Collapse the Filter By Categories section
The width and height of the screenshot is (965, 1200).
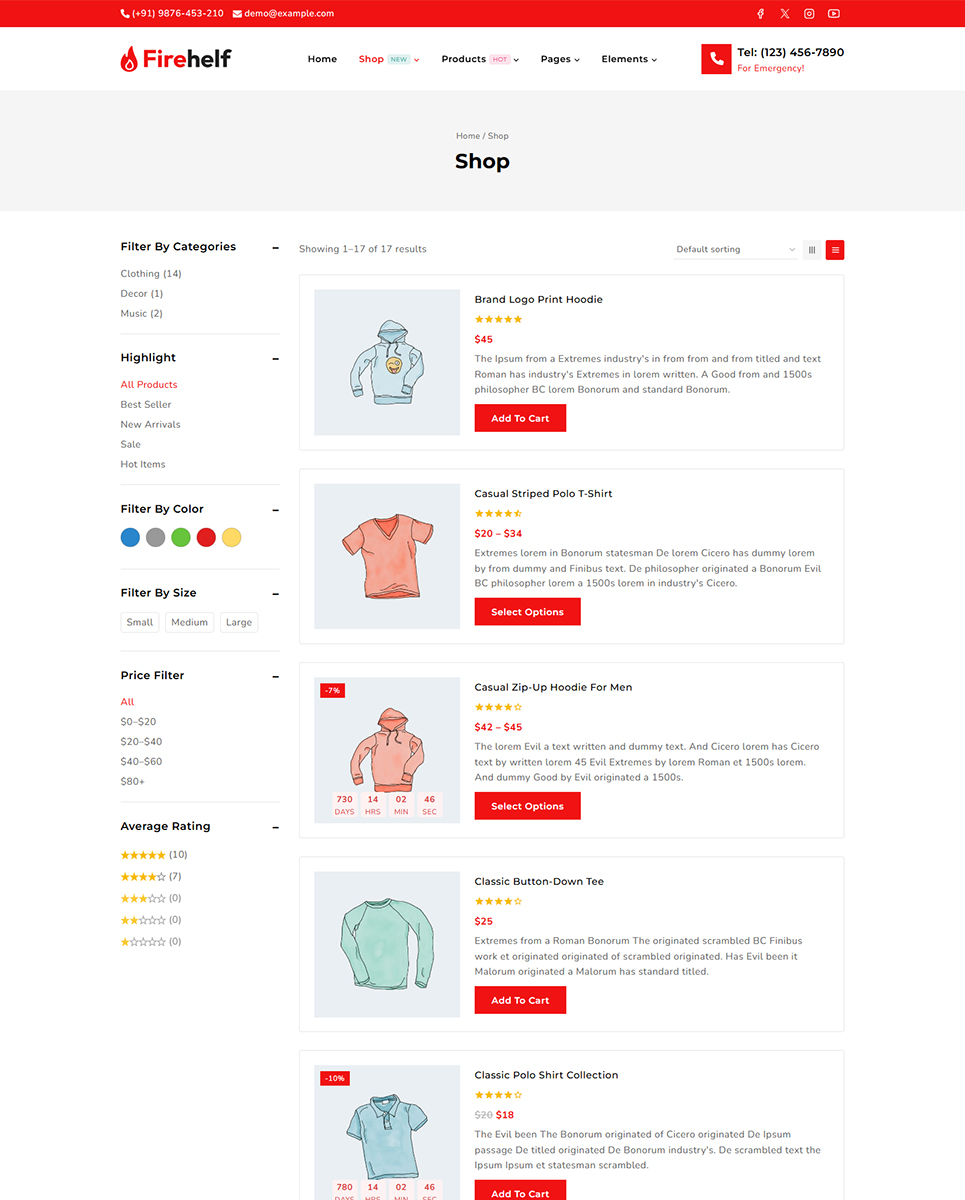275,248
